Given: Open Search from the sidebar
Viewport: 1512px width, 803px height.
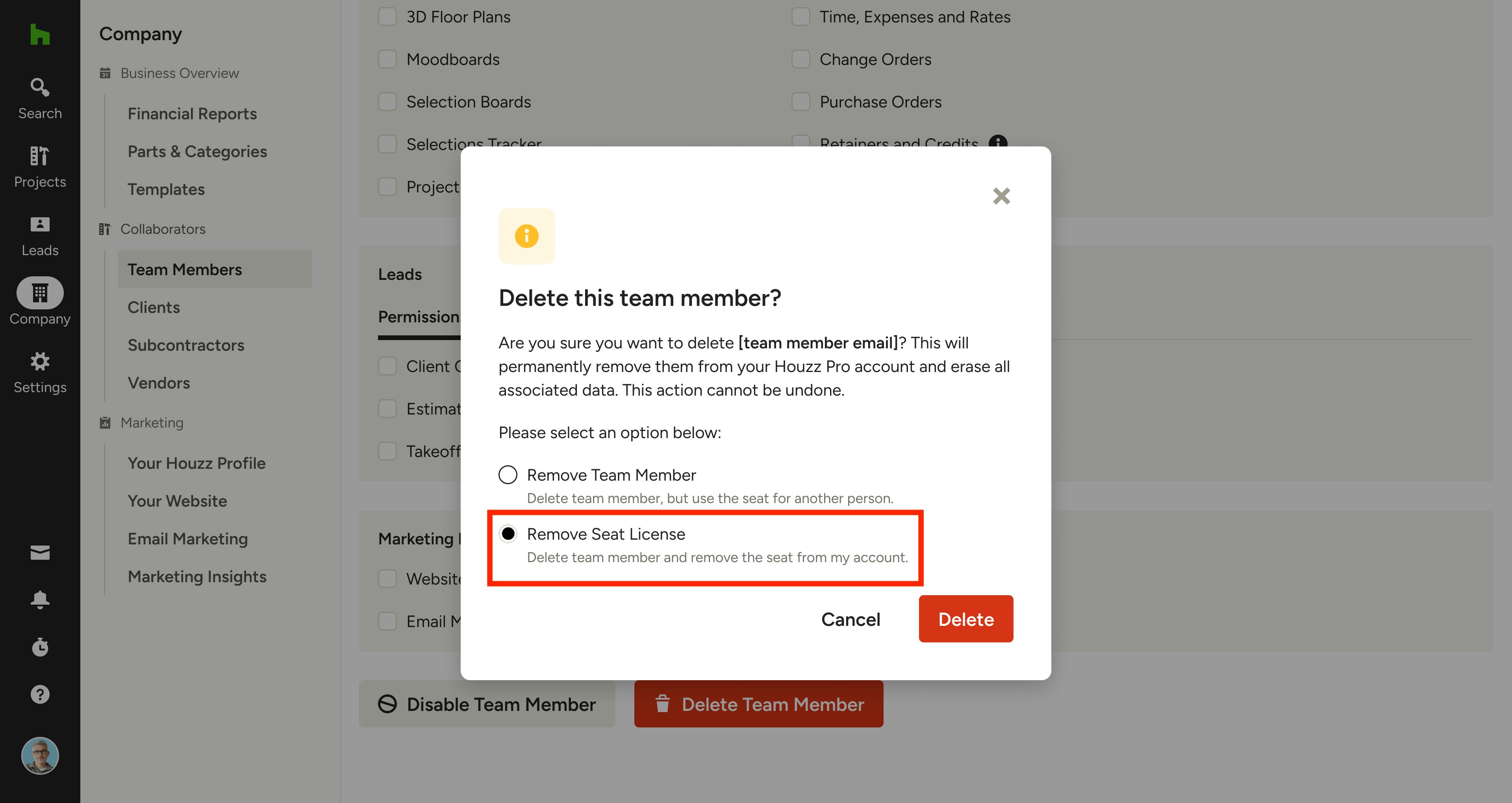Looking at the screenshot, I should point(40,98).
